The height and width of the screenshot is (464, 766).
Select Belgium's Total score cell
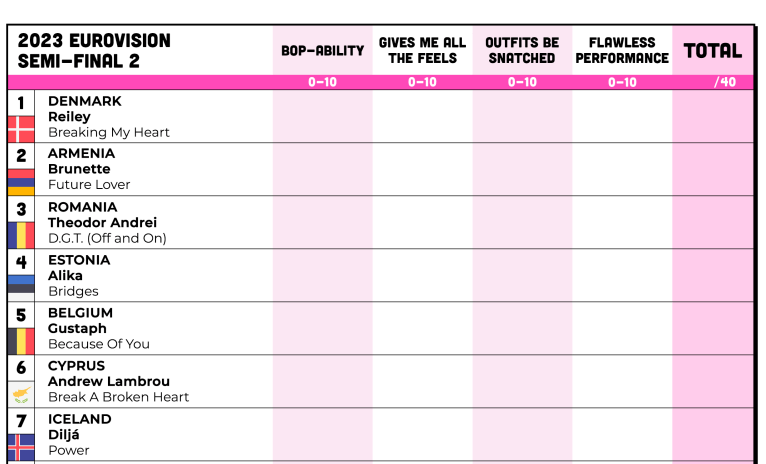pos(713,329)
